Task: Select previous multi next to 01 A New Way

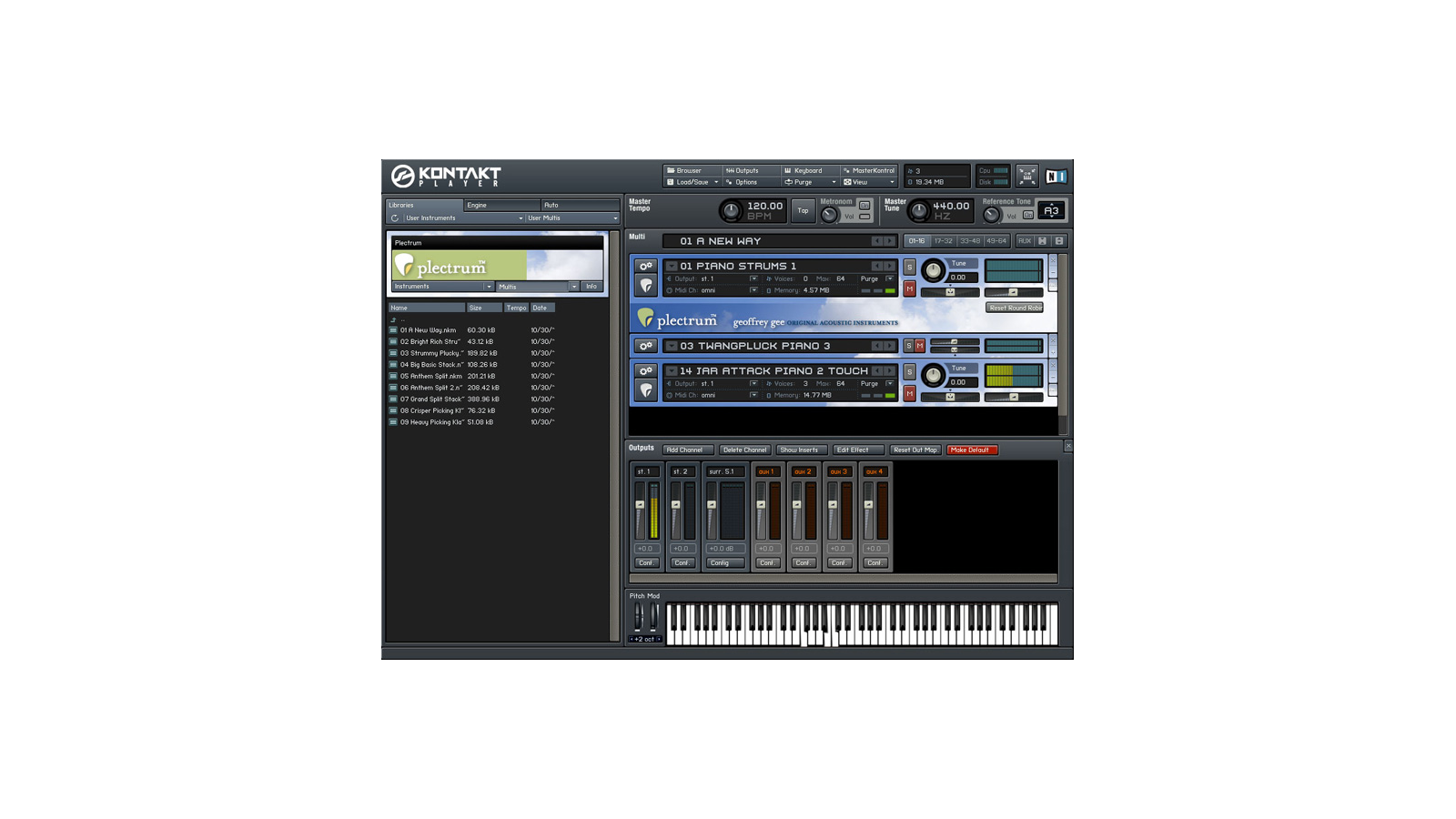Action: point(877,241)
